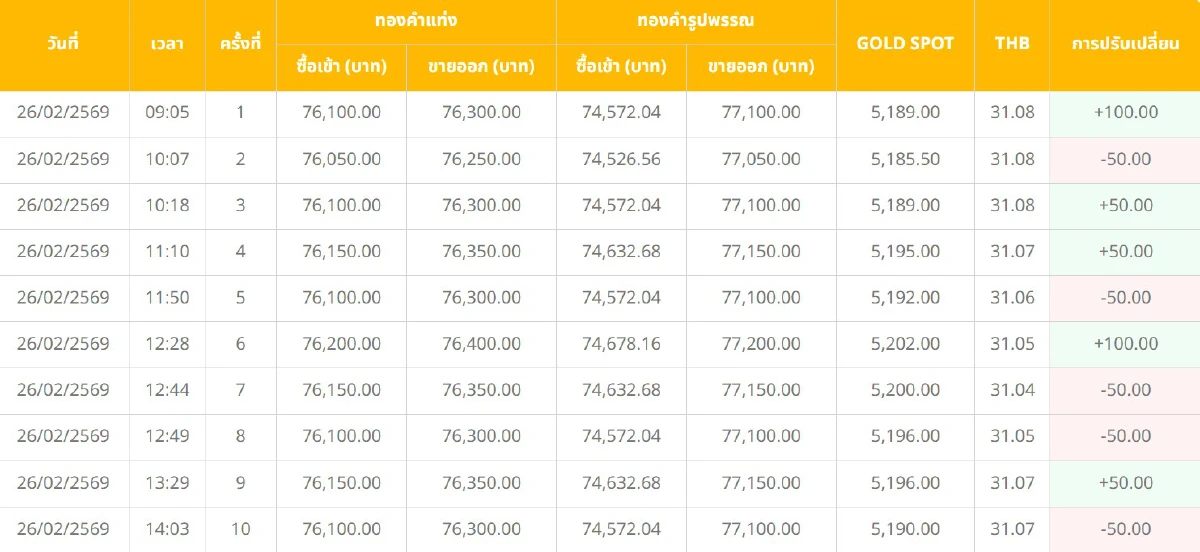Select the 09:05 time cell
This screenshot has width=1200, height=552.
[x=167, y=112]
